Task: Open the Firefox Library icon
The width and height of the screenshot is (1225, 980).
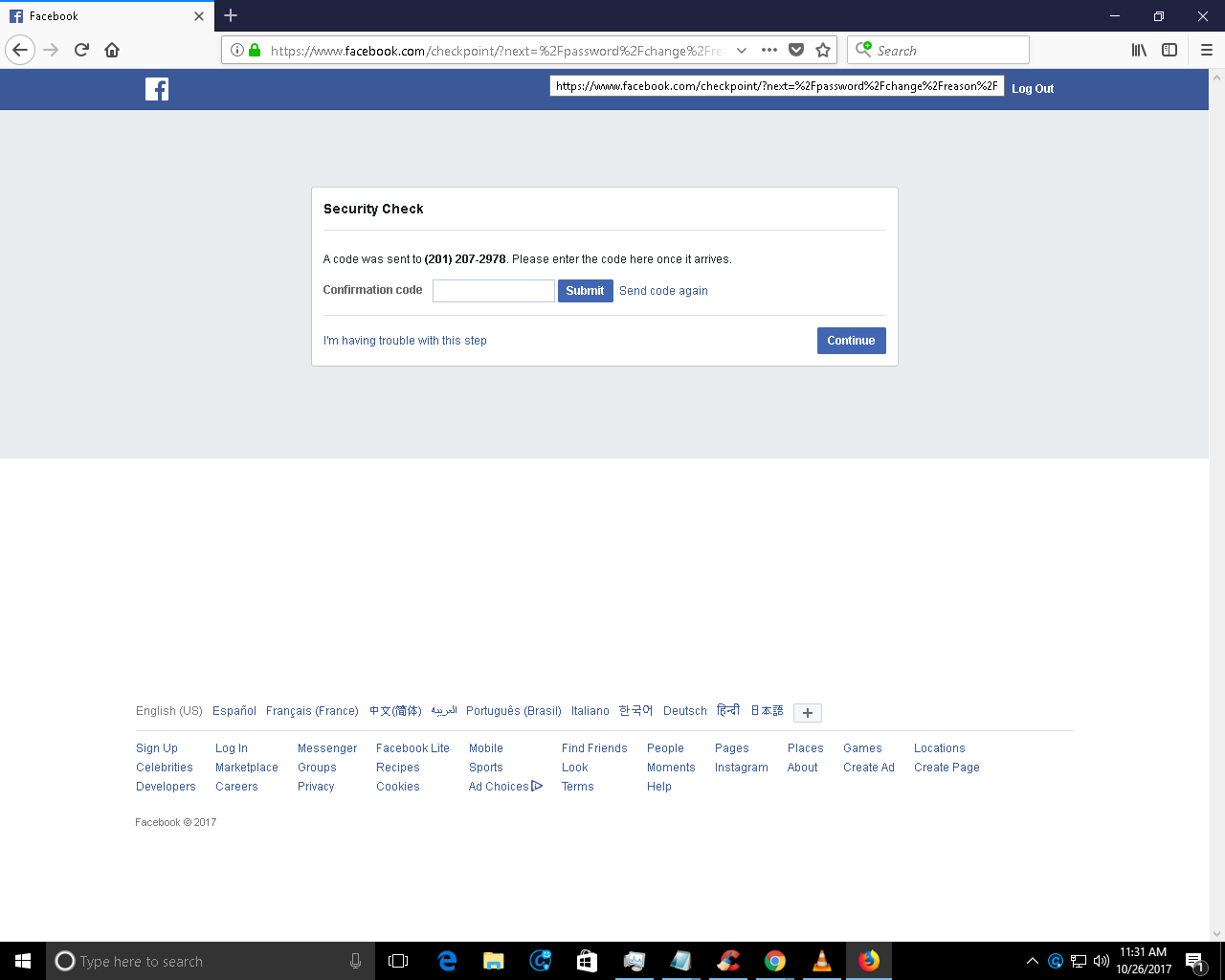Action: coord(1139,50)
